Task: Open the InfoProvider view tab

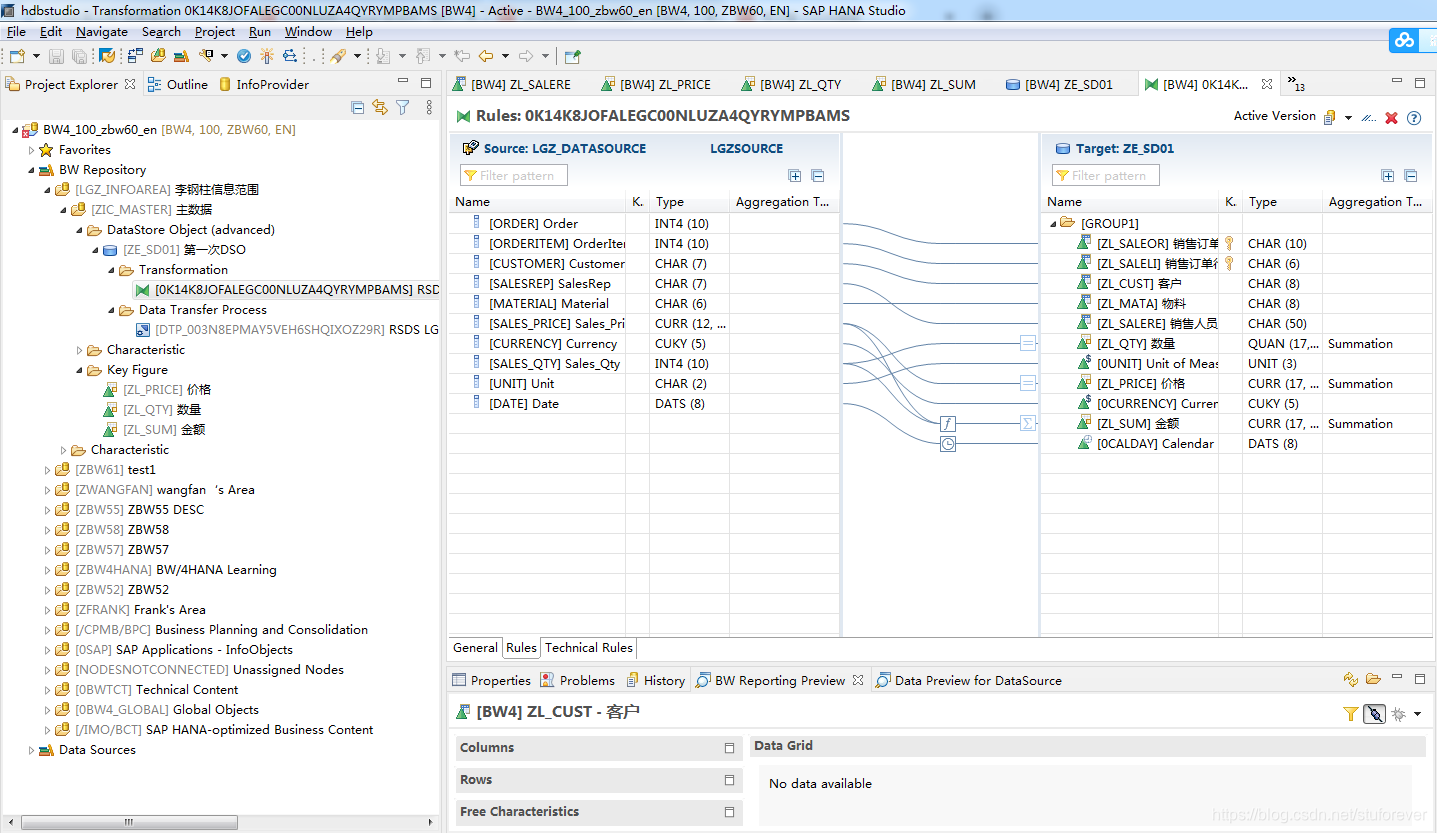Action: click(x=264, y=85)
